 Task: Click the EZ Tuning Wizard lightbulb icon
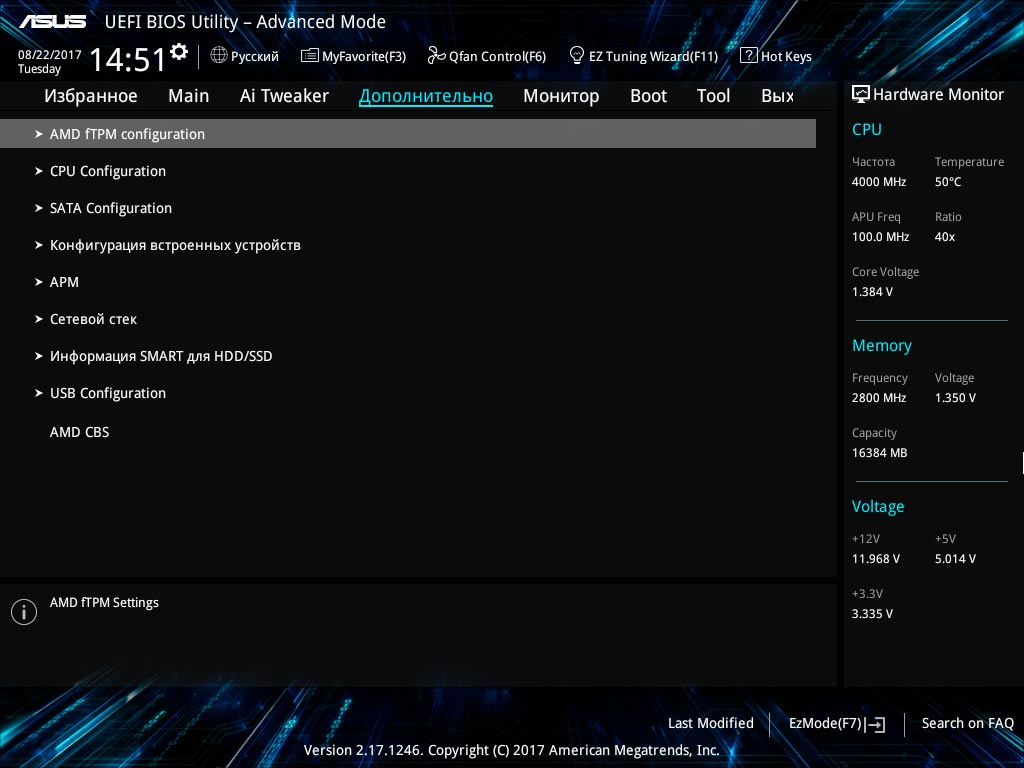point(577,55)
